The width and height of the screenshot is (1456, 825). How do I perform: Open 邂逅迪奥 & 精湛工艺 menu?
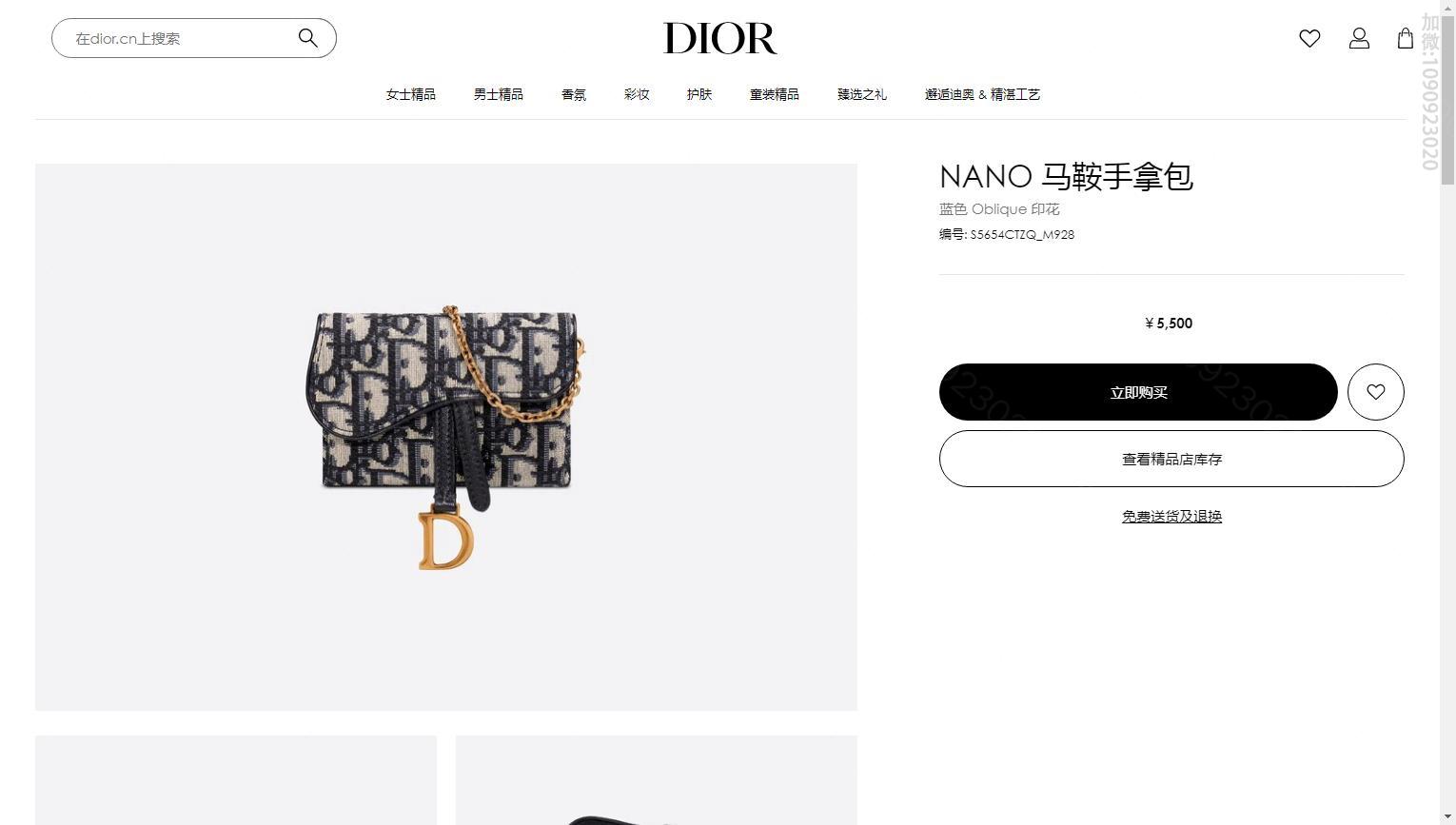[982, 94]
